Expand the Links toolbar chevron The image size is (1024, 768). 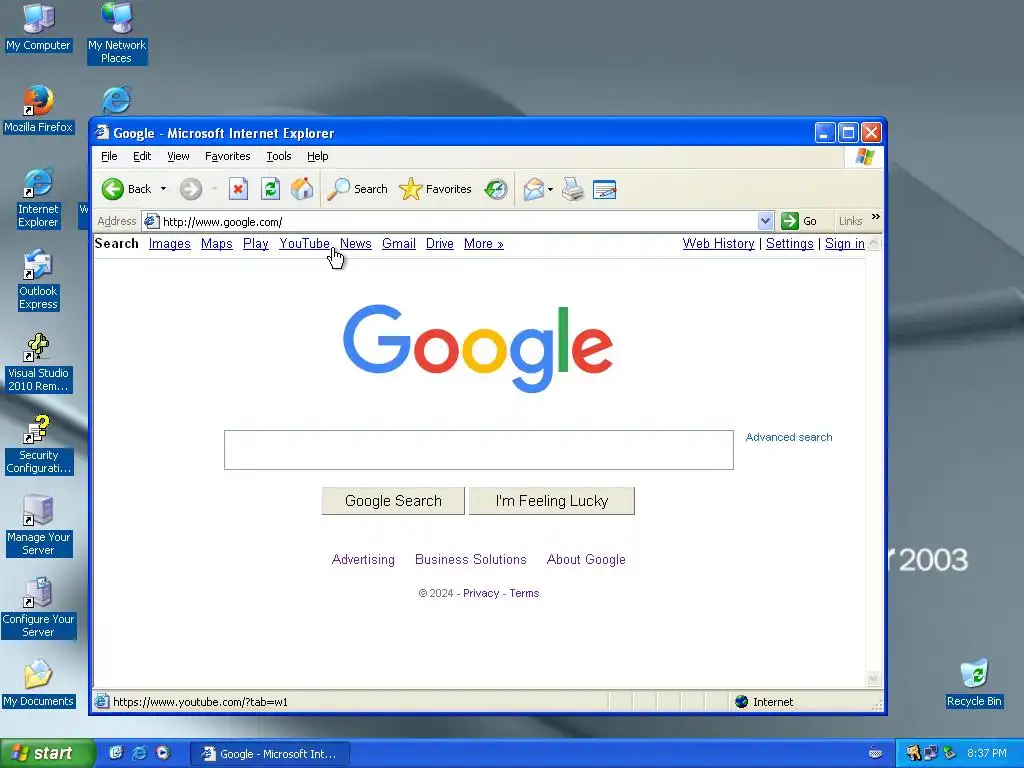[876, 217]
